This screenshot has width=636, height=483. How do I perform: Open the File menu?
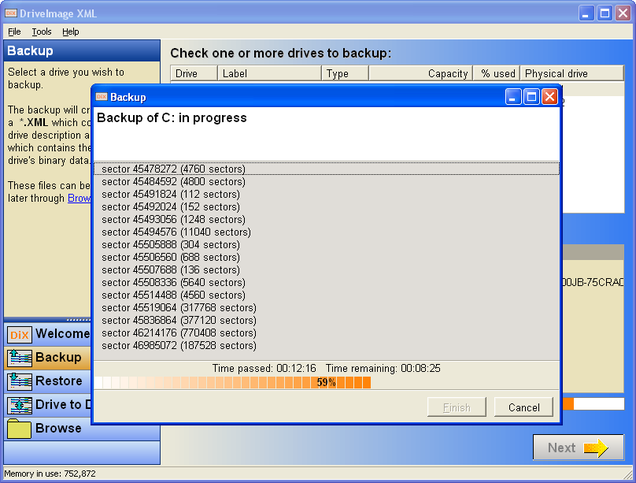pos(14,32)
